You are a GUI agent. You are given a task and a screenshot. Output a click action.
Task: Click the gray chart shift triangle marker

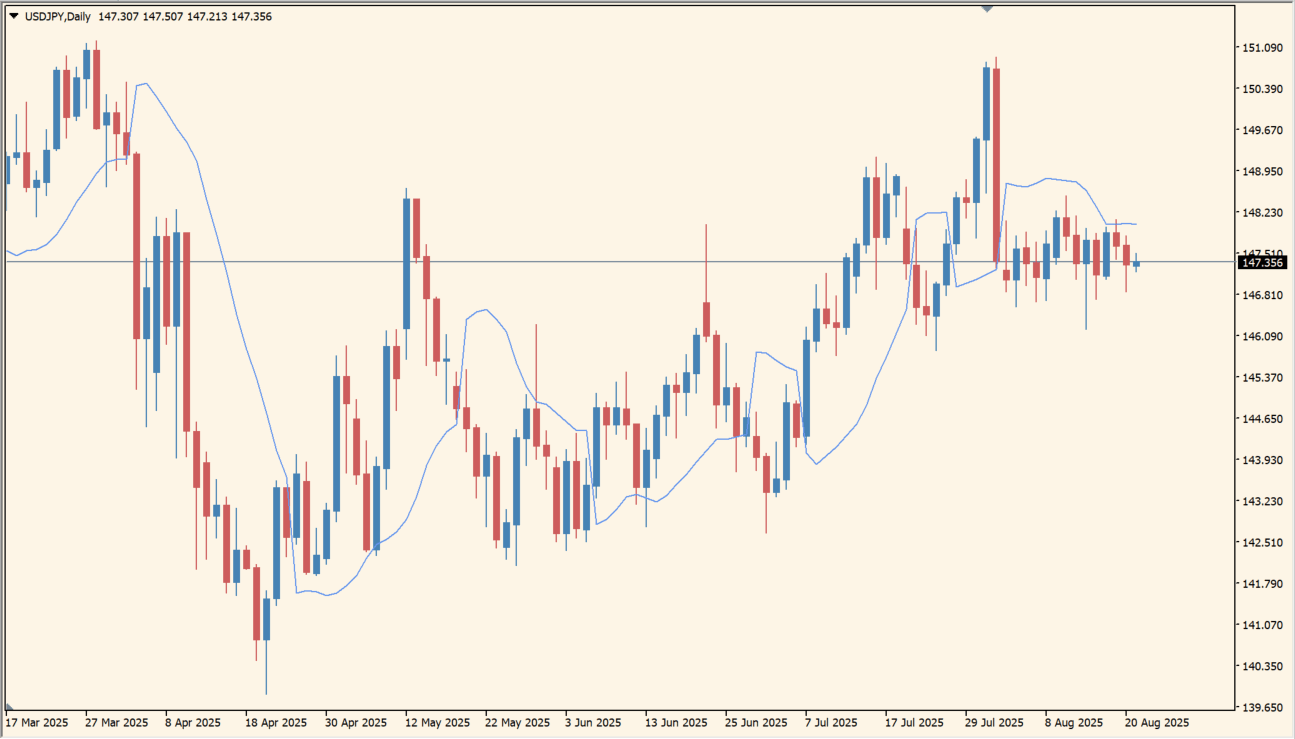tap(988, 8)
